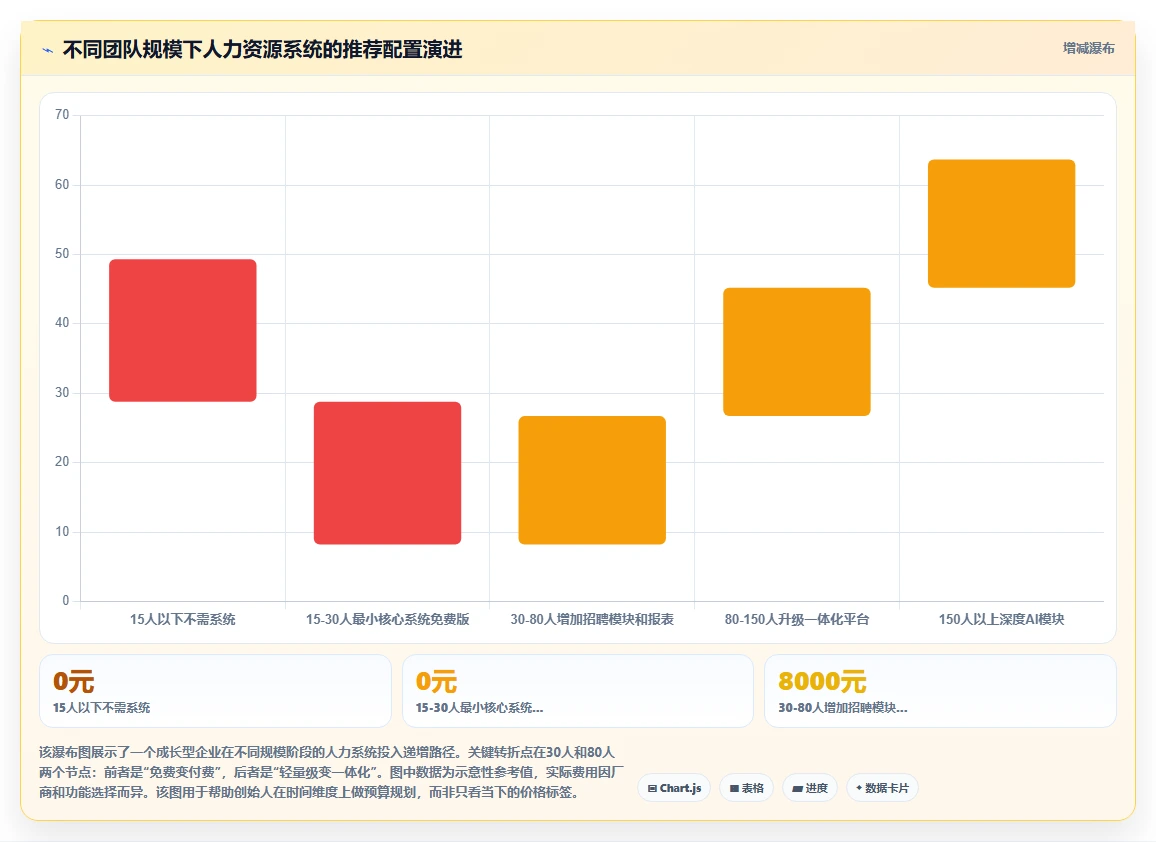
Task: Click the description paragraph starting 该瀑布图展示了
Action: [x=331, y=772]
